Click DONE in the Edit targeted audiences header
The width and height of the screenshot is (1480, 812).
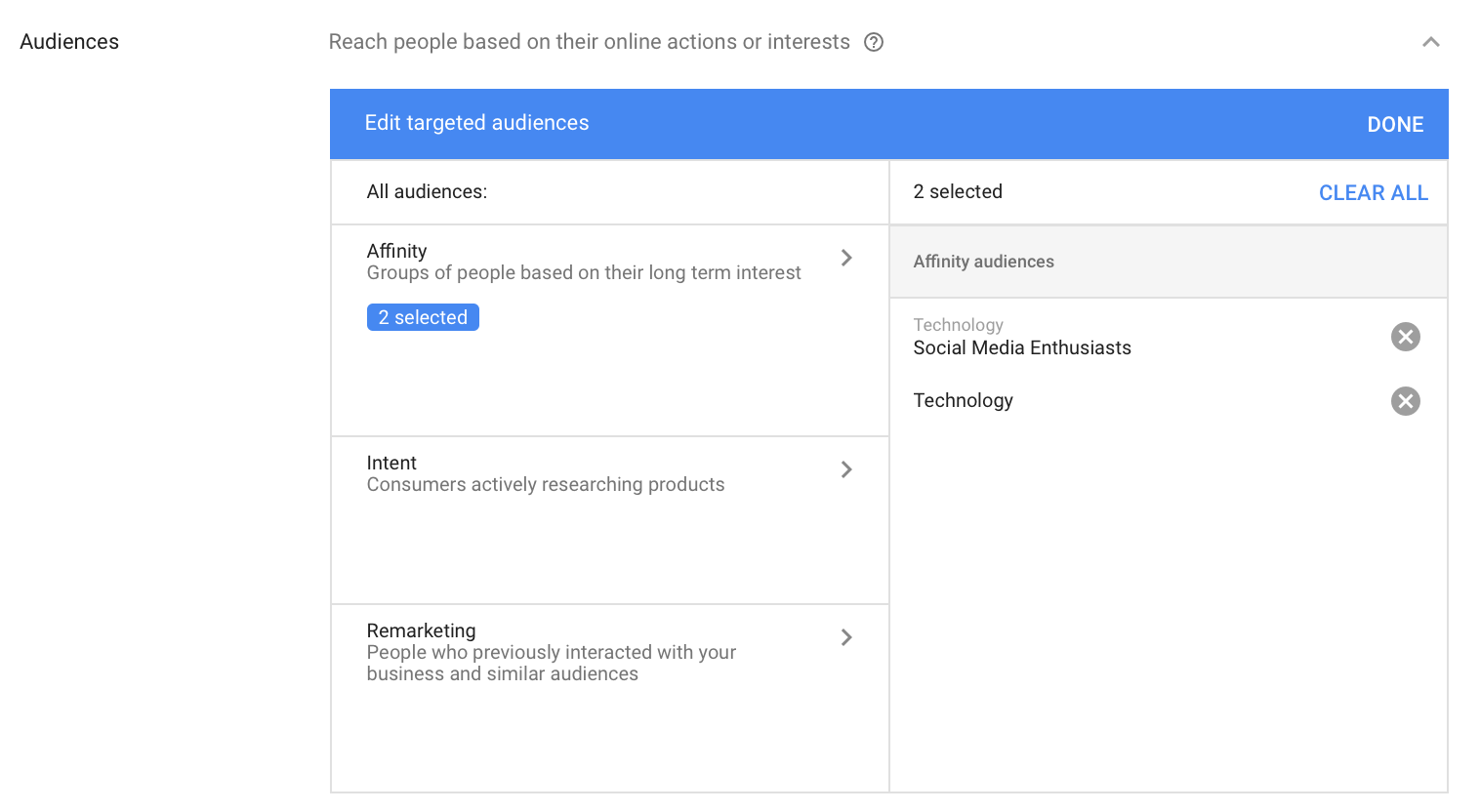(1395, 124)
